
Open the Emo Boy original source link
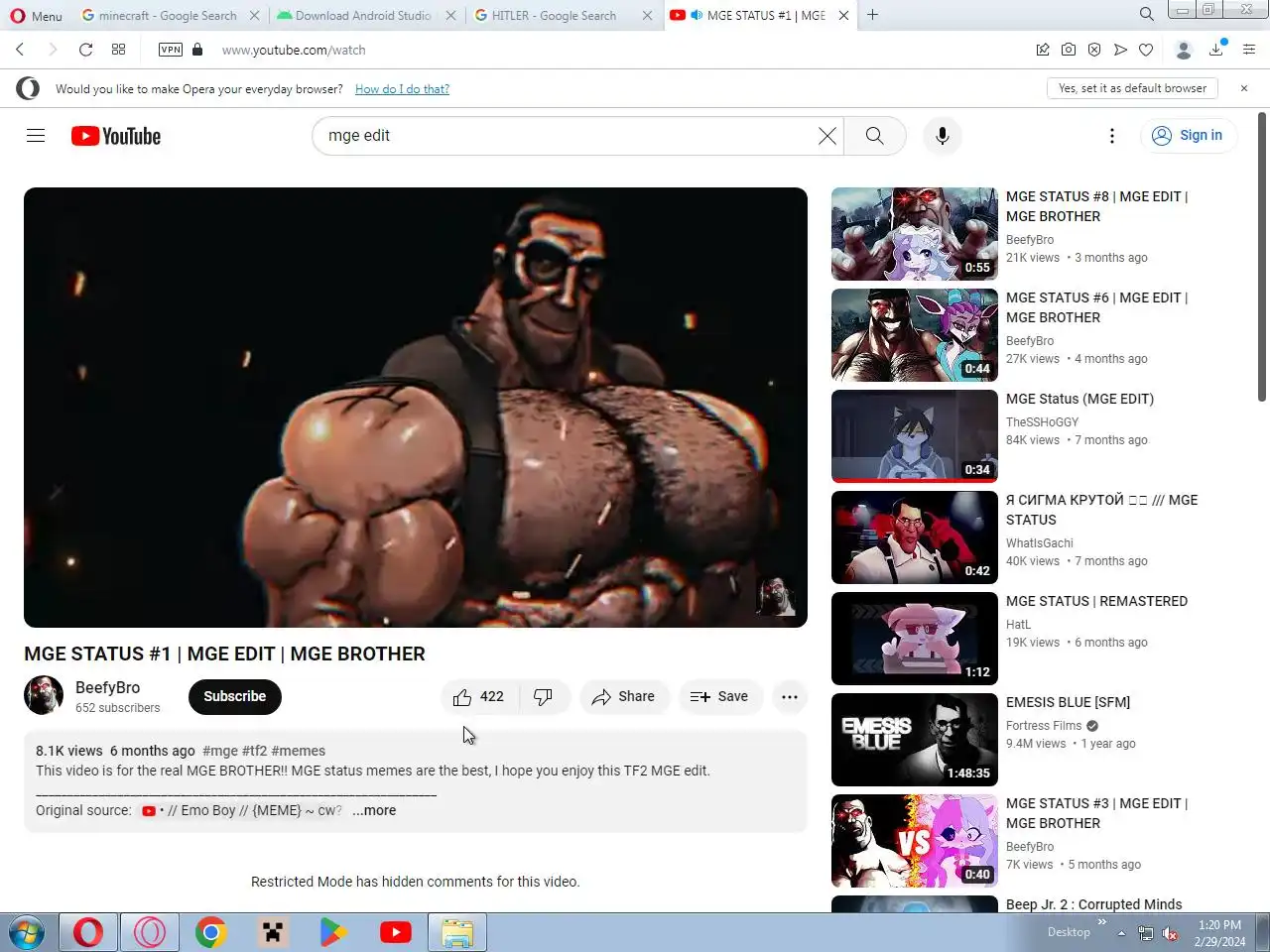(241, 810)
